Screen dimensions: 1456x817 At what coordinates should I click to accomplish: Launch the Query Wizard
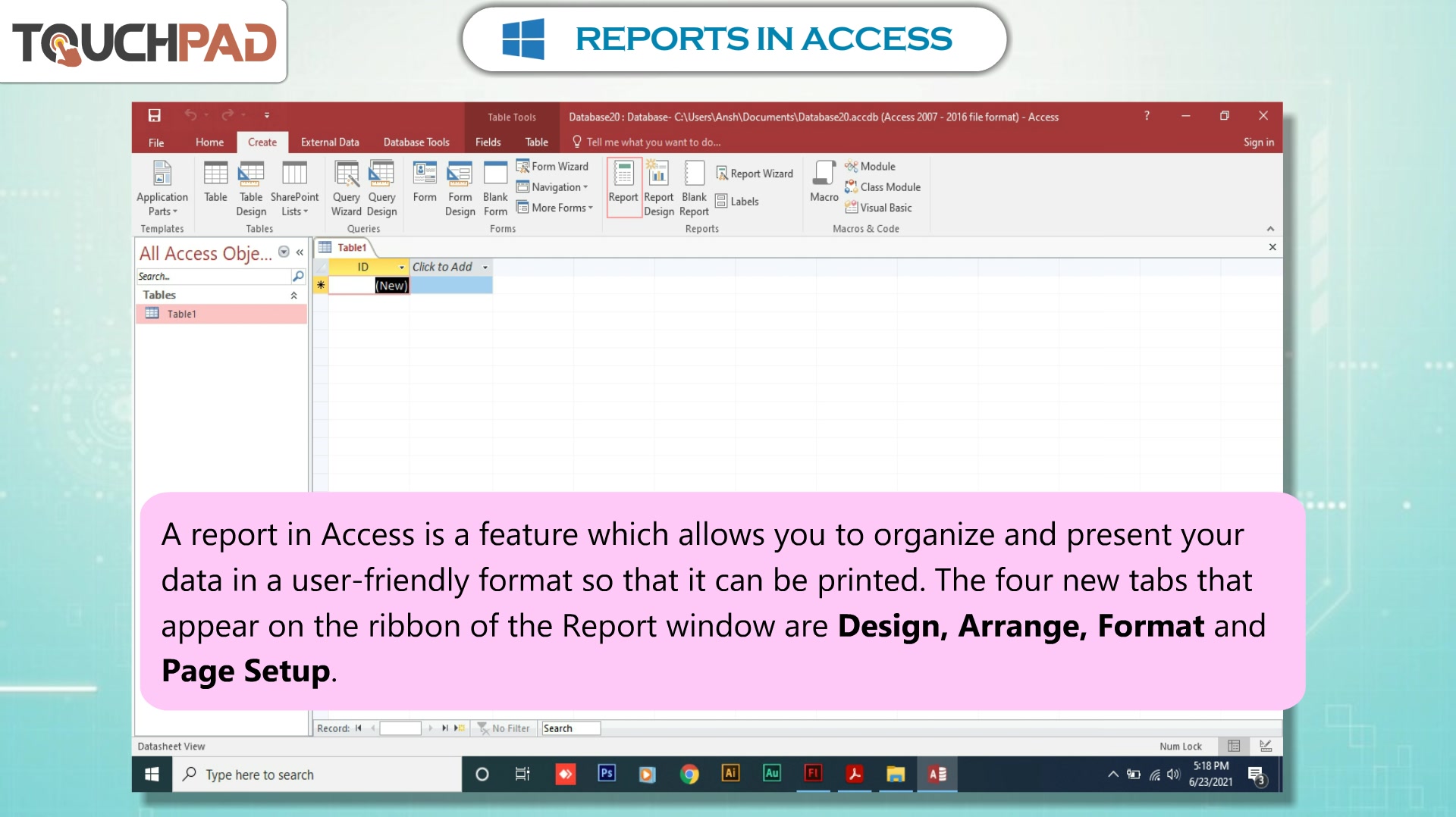coord(347,189)
